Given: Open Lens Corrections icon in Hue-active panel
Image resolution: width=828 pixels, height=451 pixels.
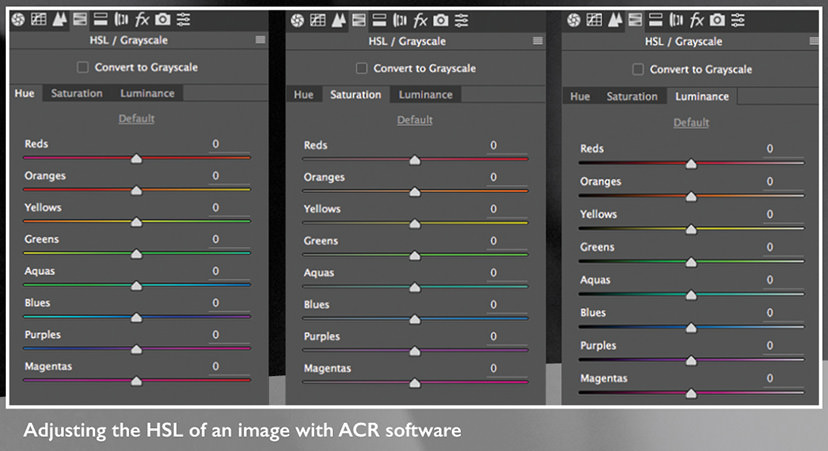Looking at the screenshot, I should [x=121, y=20].
